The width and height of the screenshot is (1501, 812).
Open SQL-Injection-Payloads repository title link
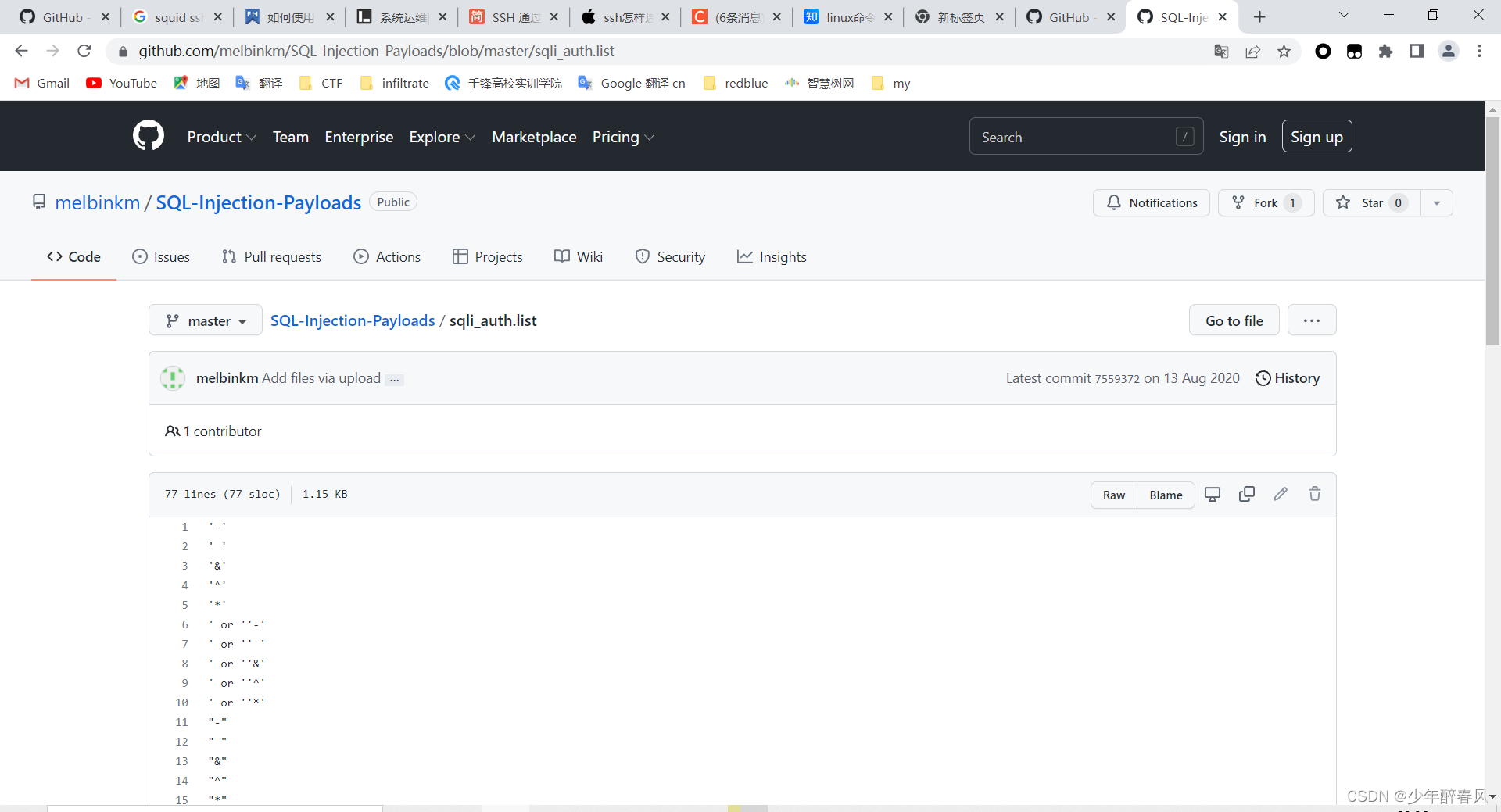tap(258, 202)
